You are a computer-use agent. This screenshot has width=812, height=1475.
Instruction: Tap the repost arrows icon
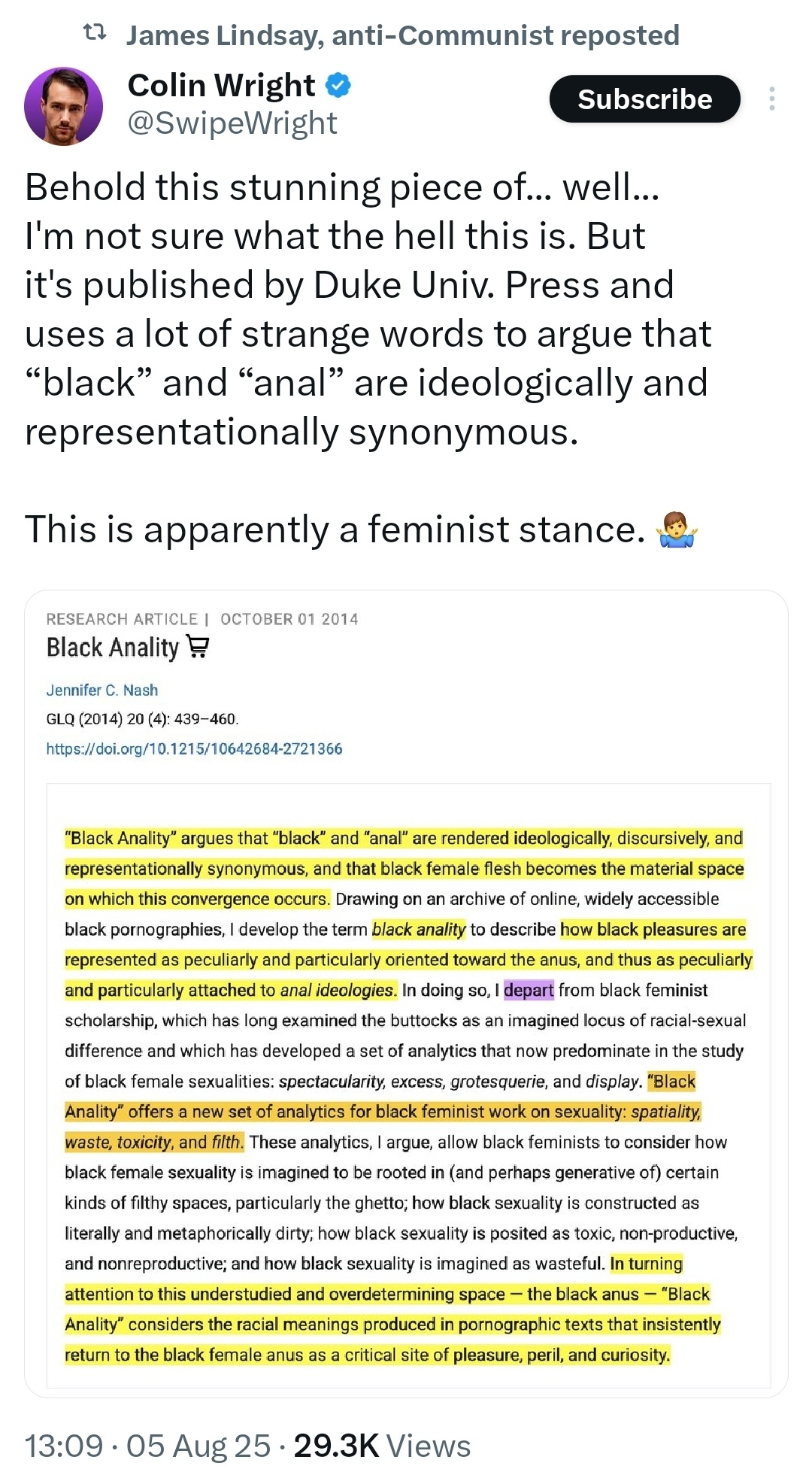coord(94,33)
